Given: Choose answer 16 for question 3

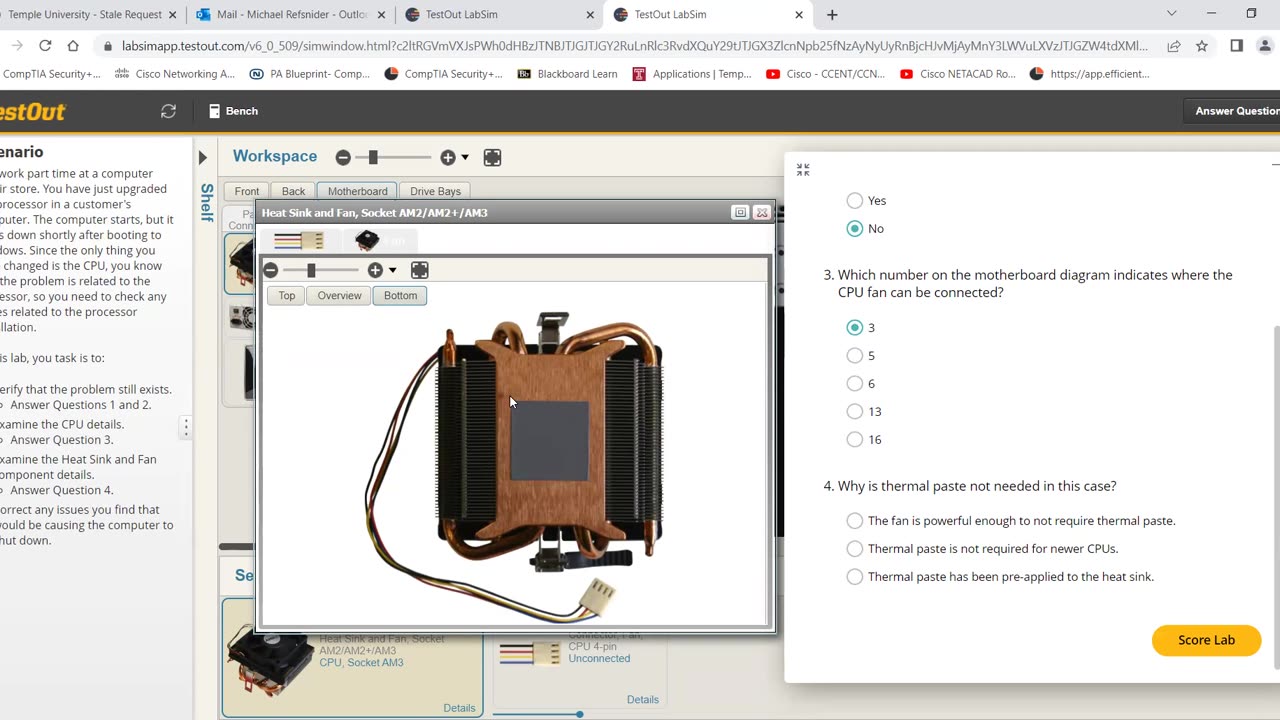Looking at the screenshot, I should (854, 439).
